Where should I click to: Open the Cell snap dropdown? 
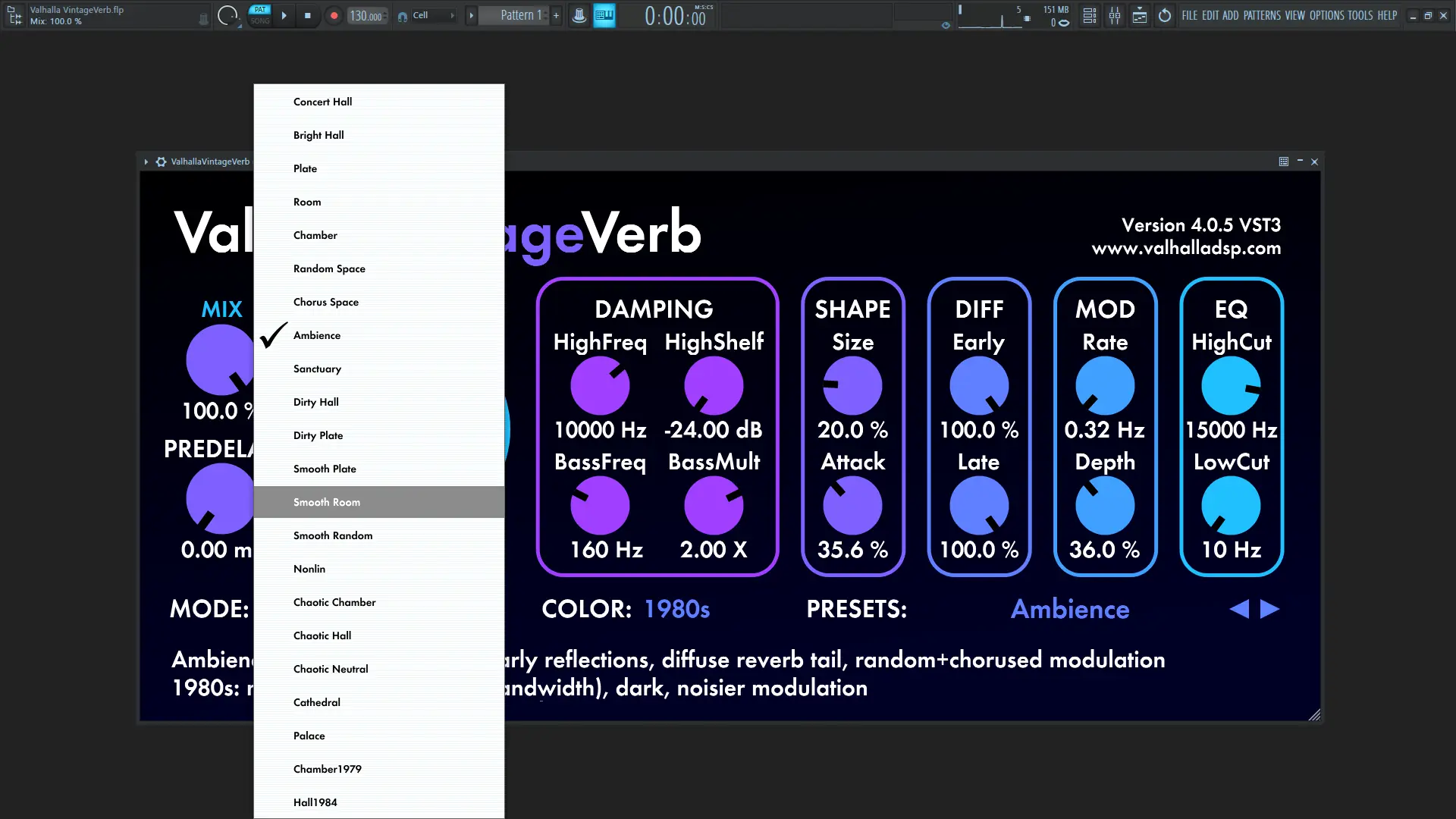pyautogui.click(x=434, y=15)
